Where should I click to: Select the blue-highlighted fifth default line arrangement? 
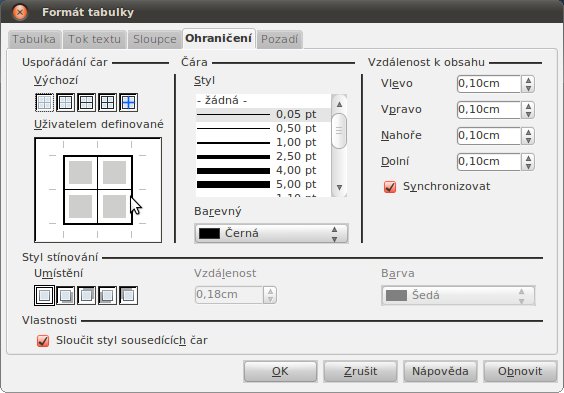click(128, 102)
